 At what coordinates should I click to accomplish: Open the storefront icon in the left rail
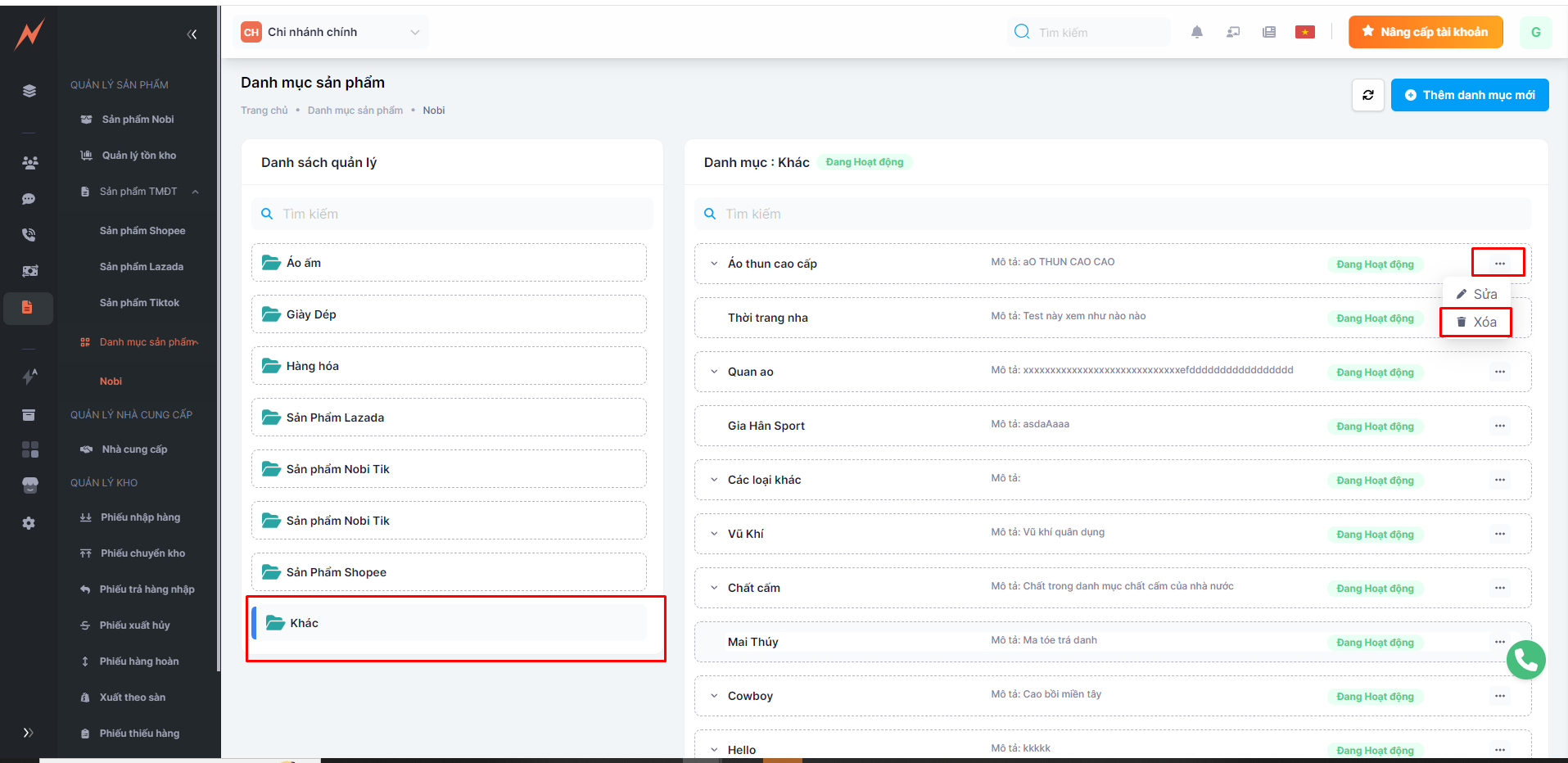click(30, 486)
